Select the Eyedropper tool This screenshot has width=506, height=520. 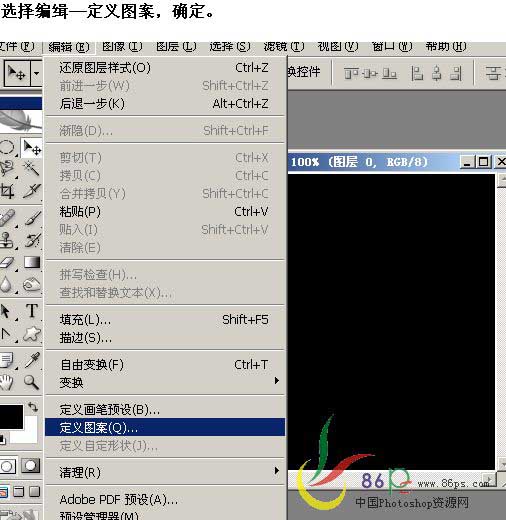32,360
